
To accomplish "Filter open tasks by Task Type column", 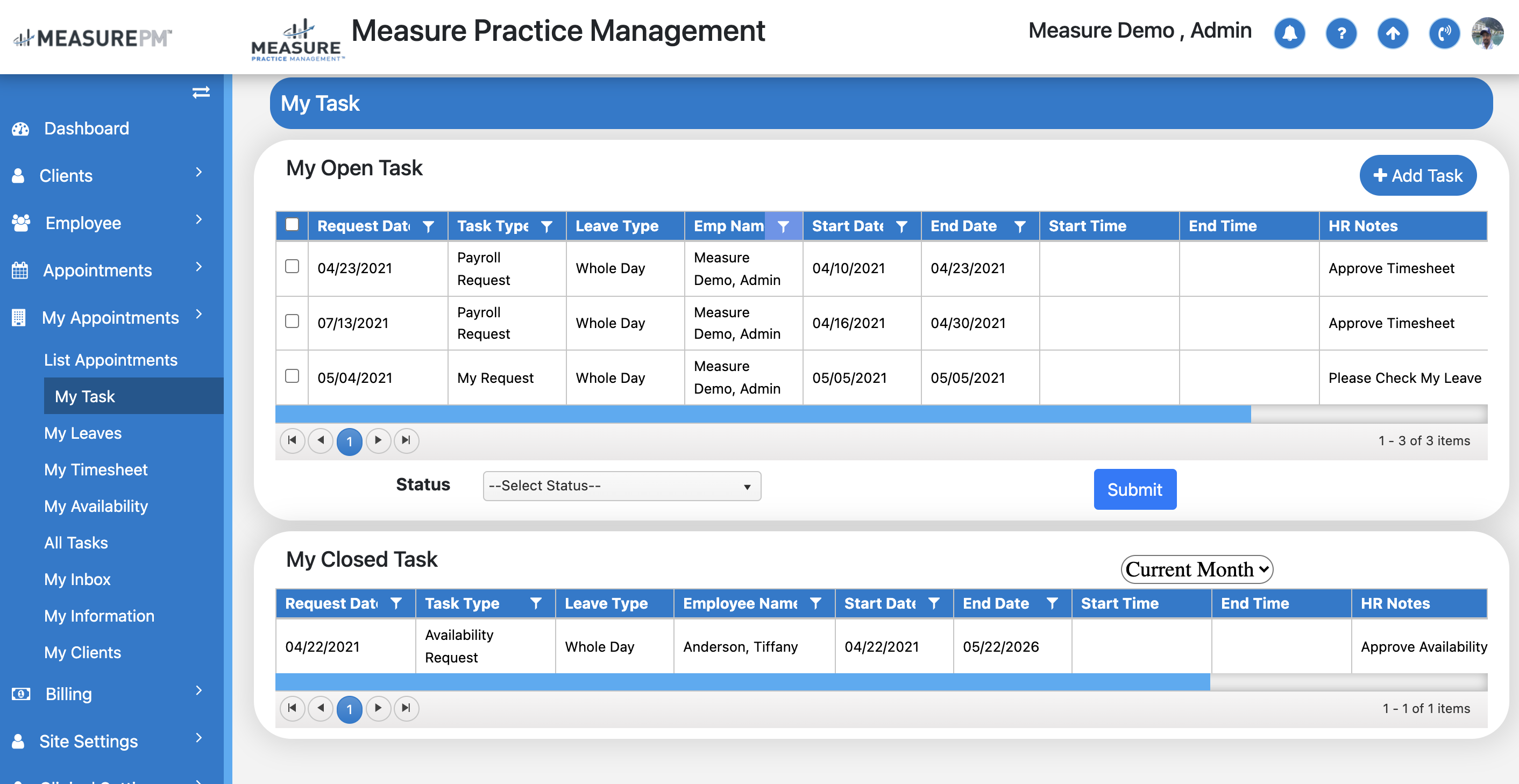I will [546, 226].
